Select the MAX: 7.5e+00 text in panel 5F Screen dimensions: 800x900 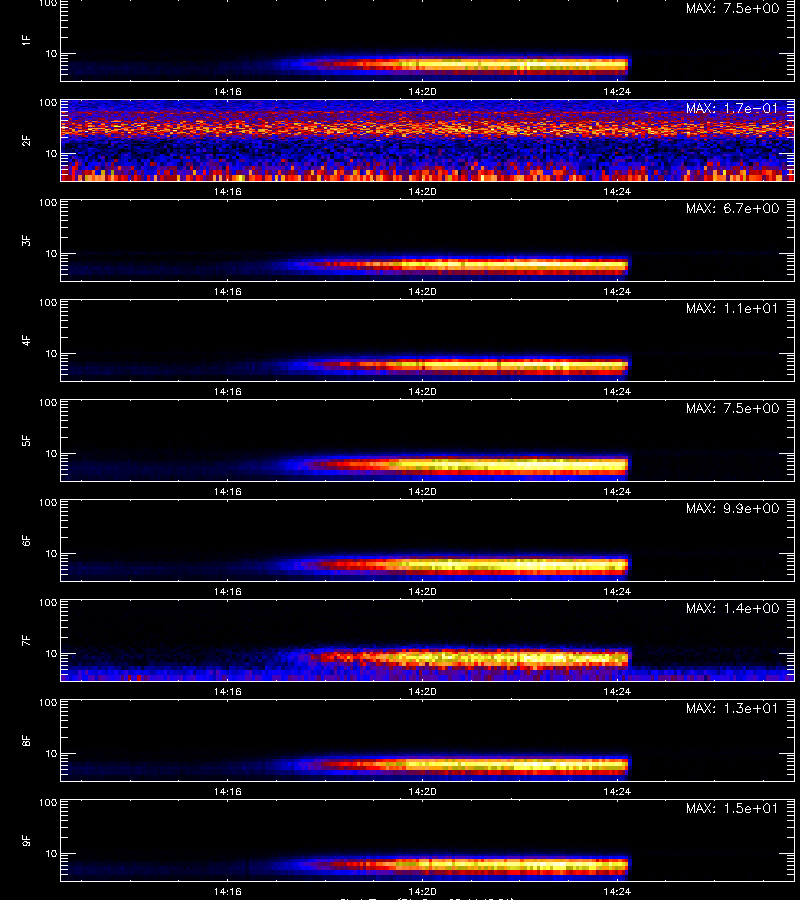pos(733,408)
